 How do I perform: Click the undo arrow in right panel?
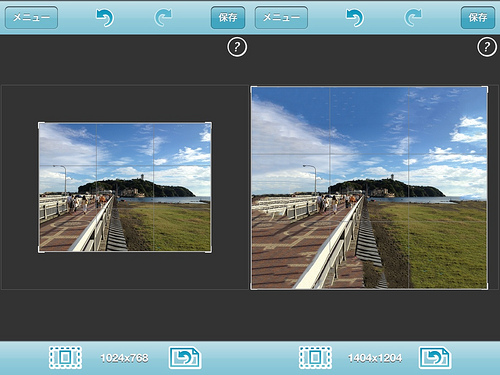[x=355, y=18]
